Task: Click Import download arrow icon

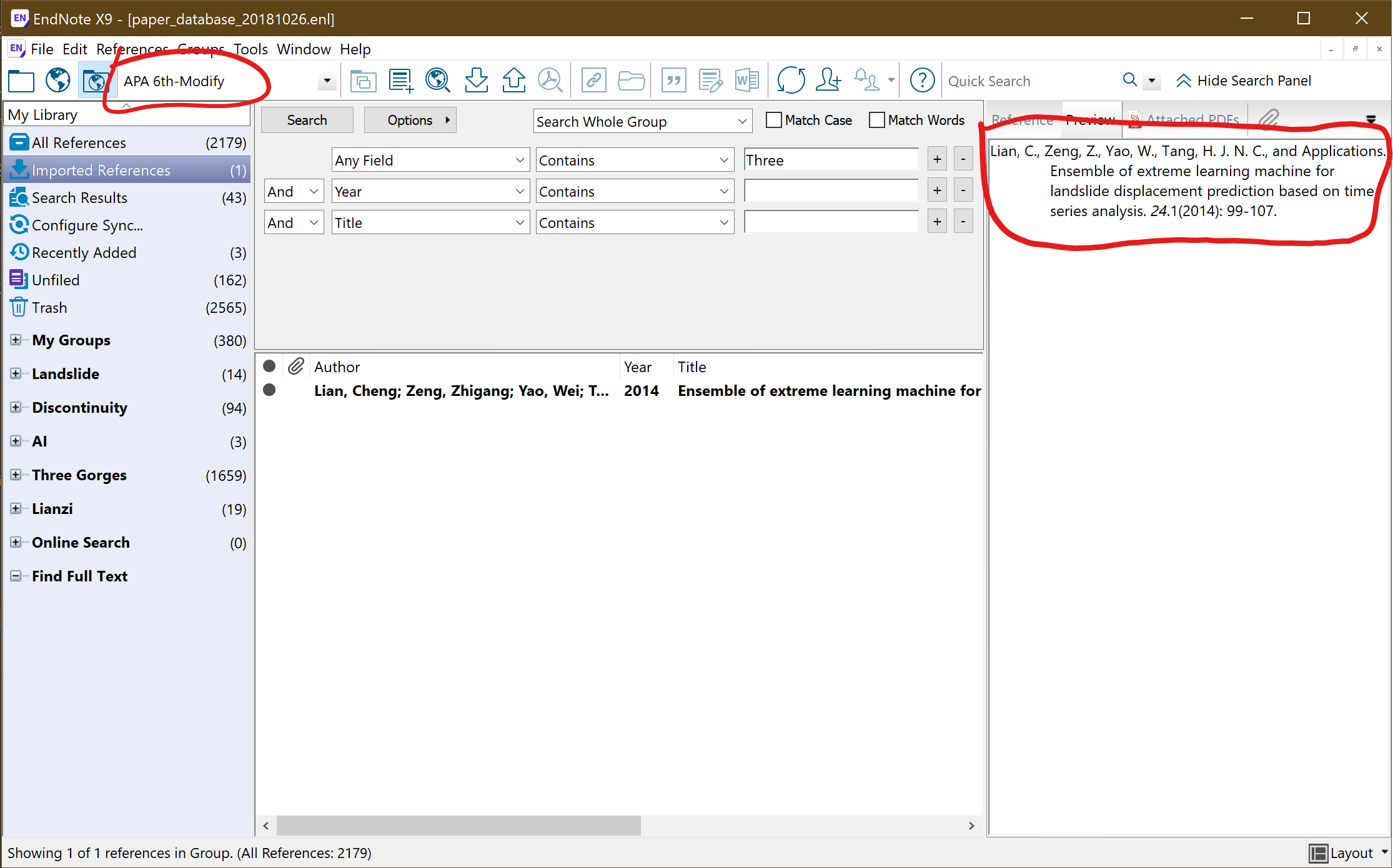Action: (477, 81)
